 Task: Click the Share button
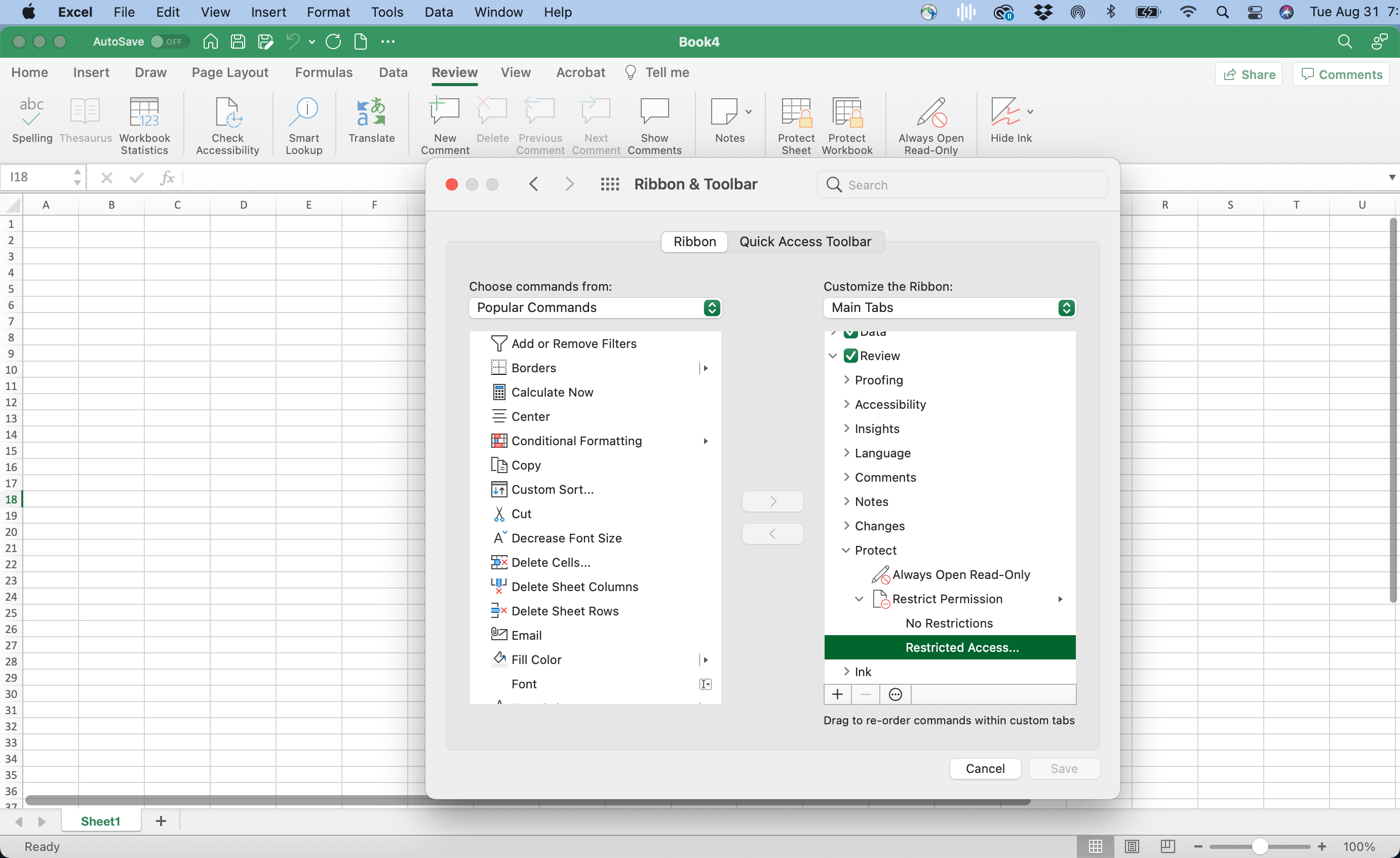click(1249, 74)
